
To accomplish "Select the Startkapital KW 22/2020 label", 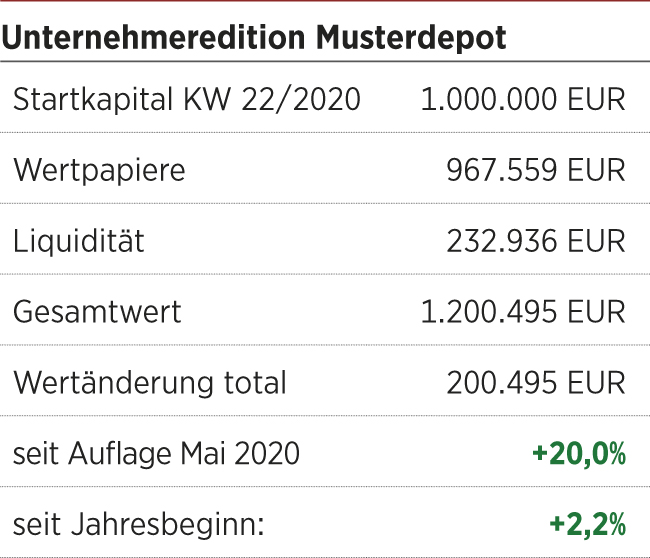I will 187,99.
